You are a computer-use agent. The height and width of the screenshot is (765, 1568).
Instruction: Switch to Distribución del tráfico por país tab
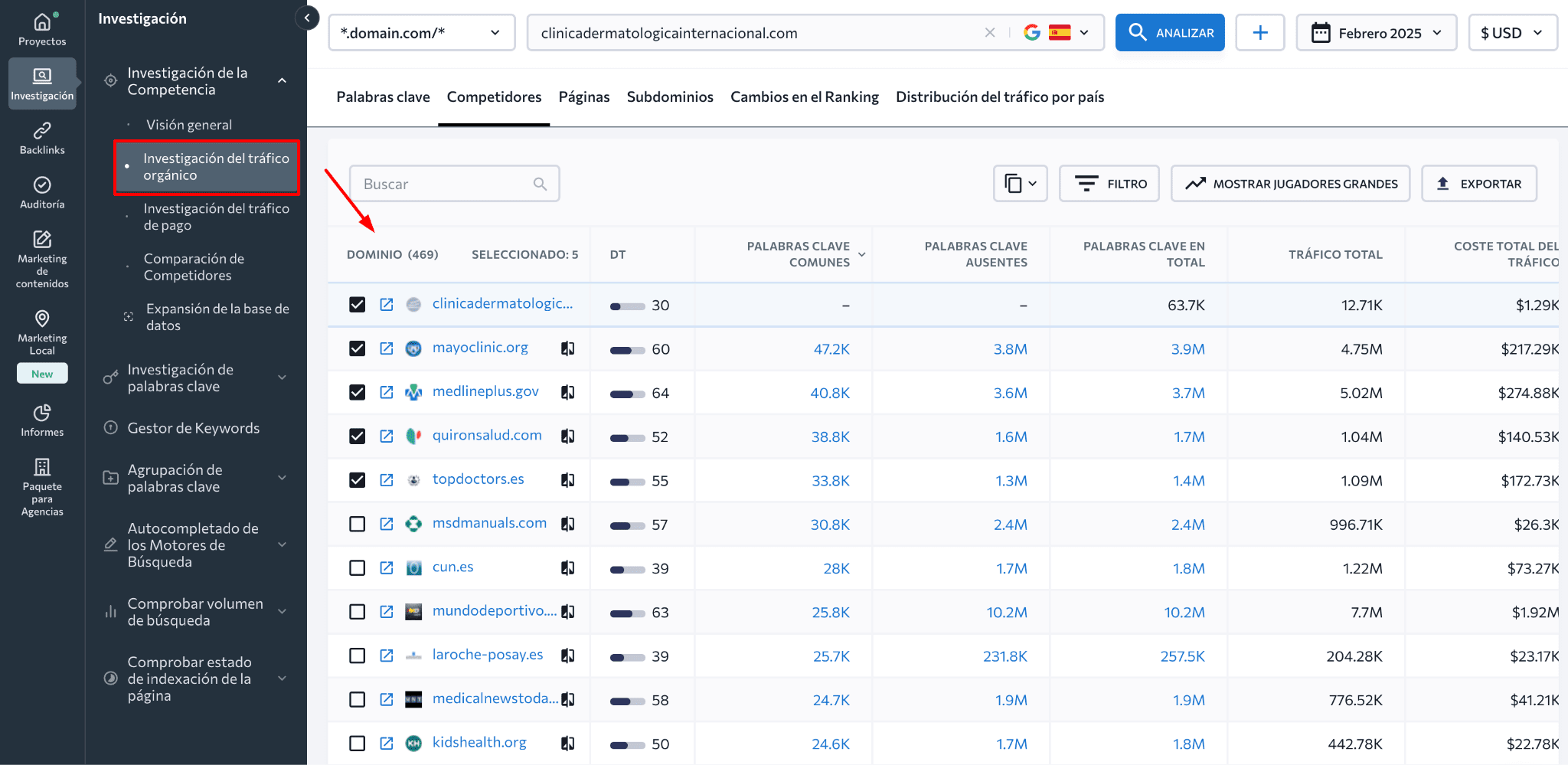click(1000, 97)
